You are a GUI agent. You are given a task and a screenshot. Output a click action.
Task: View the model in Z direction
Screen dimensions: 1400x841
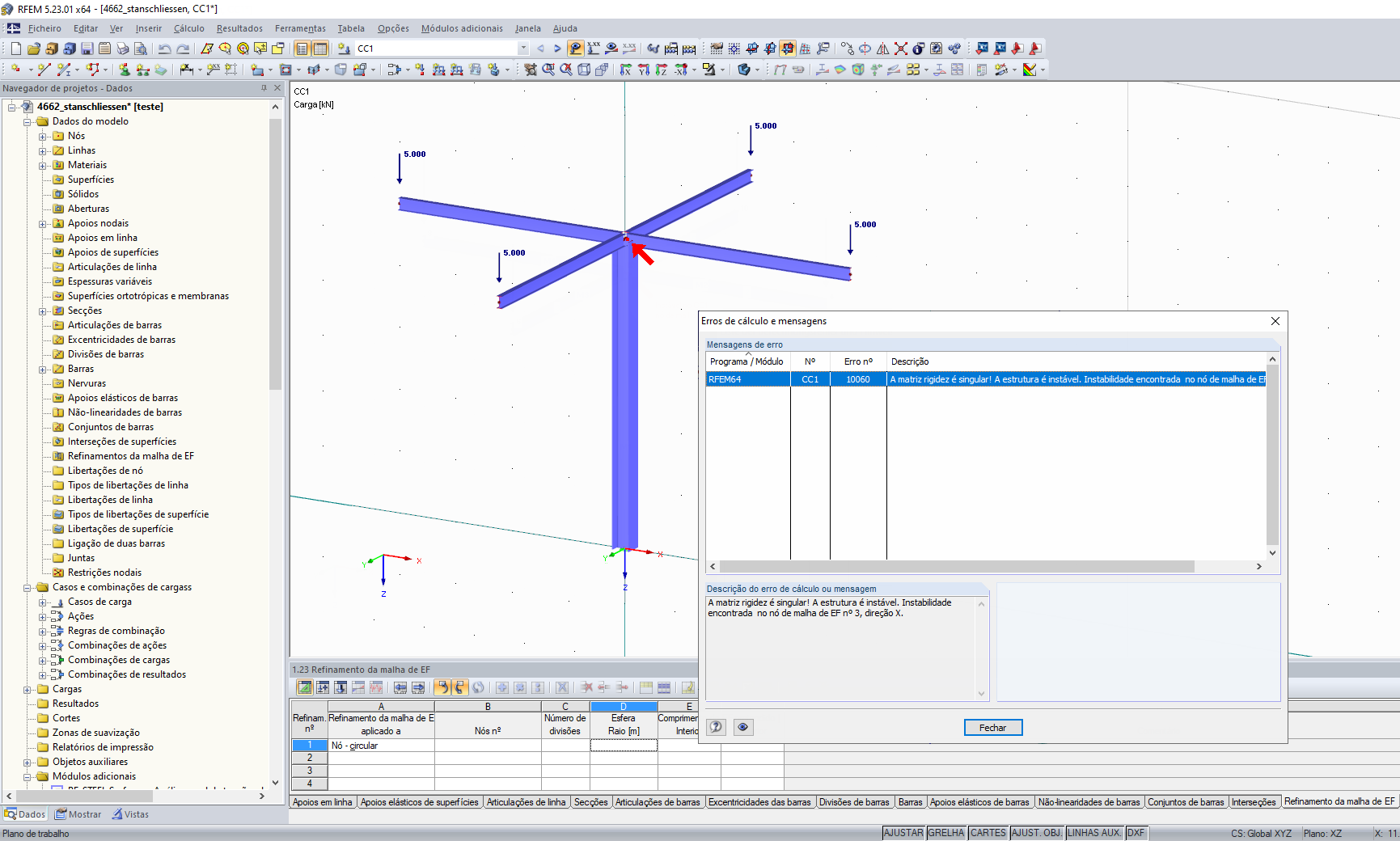tap(662, 70)
